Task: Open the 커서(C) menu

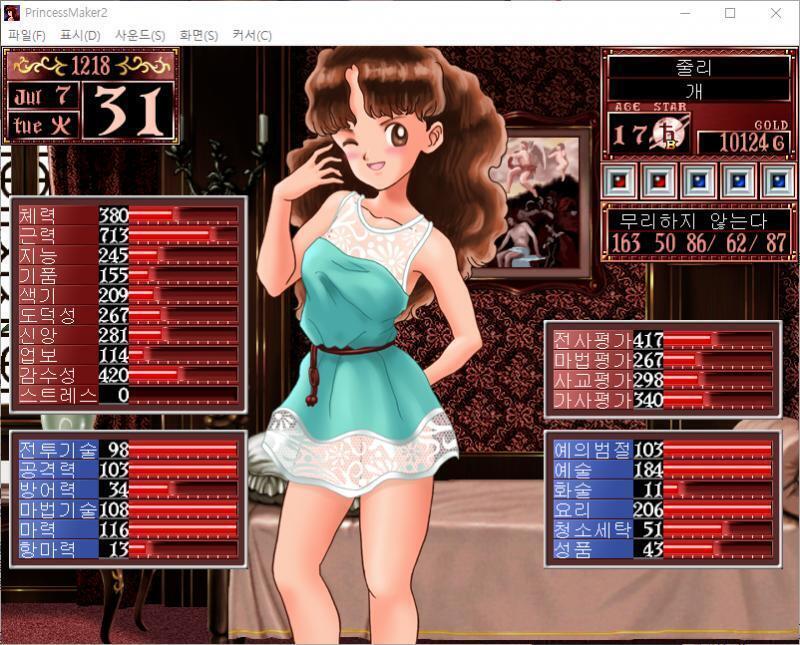Action: point(252,35)
